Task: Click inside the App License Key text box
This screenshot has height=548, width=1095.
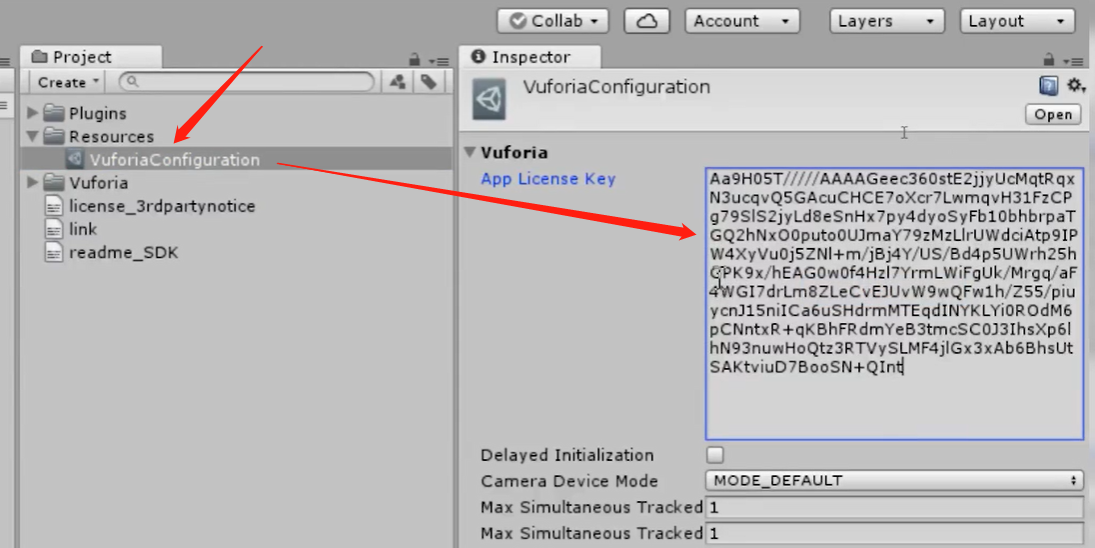Action: pyautogui.click(x=894, y=304)
